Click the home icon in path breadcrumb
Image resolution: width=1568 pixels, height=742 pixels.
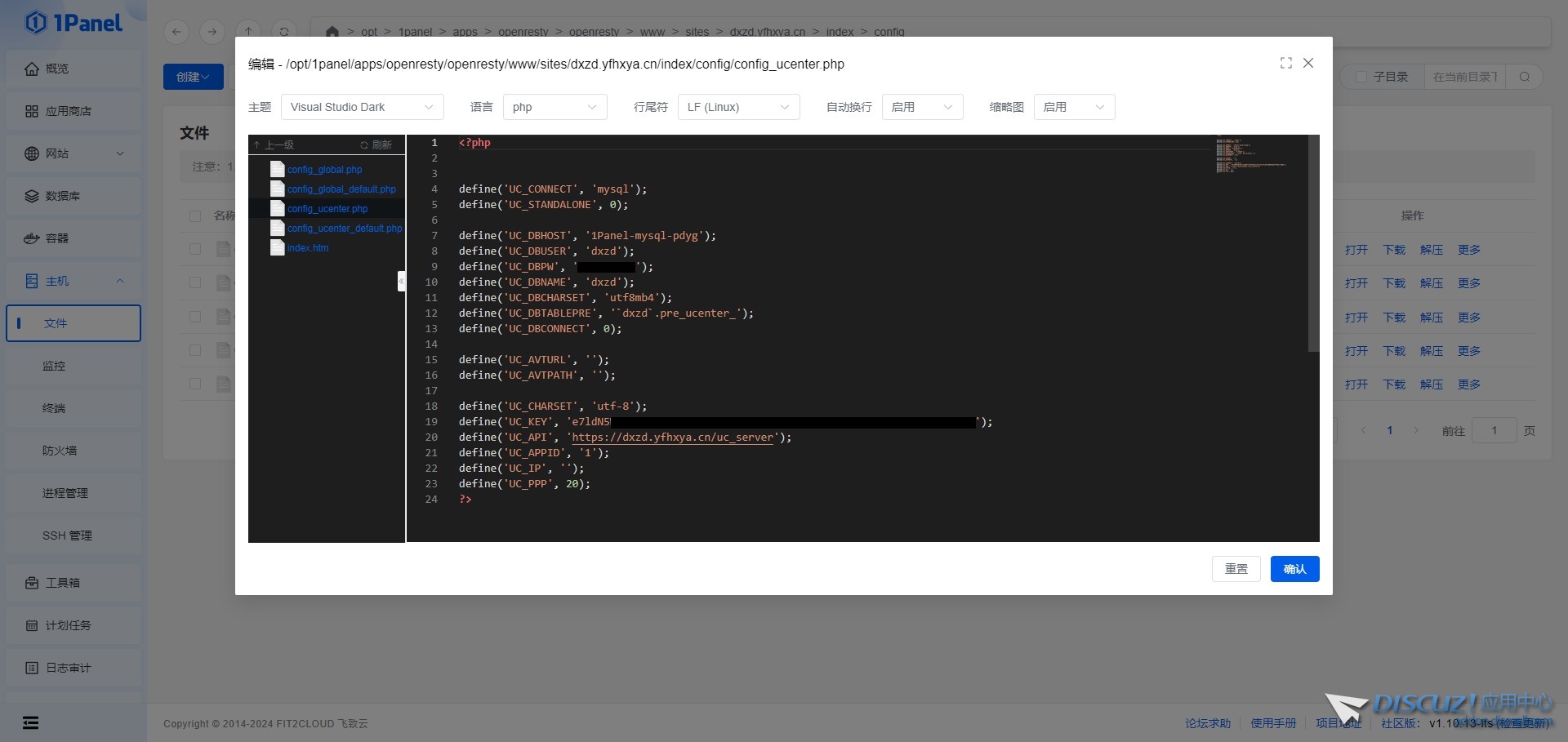[x=332, y=32]
